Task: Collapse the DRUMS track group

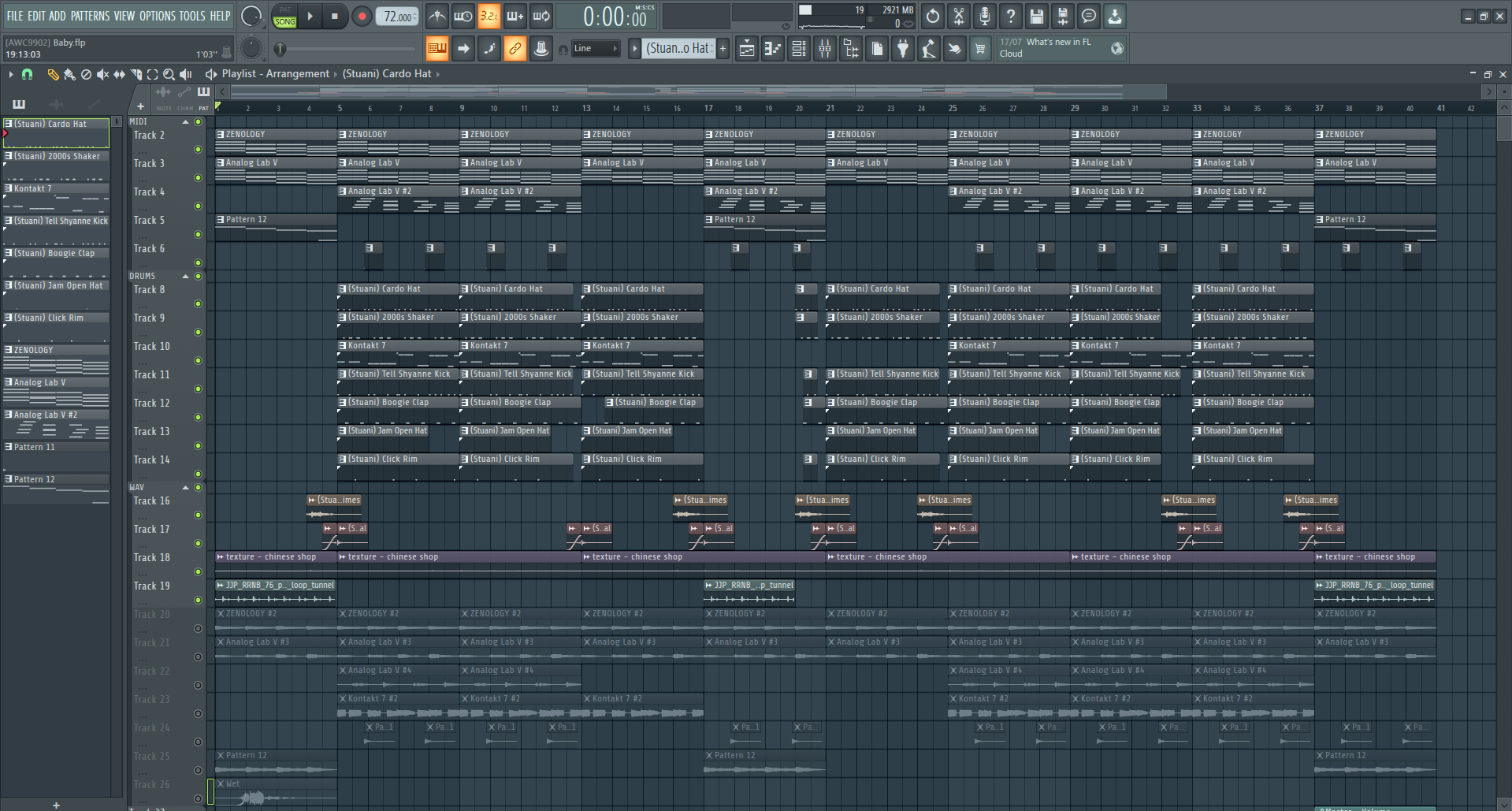Action: coord(186,277)
